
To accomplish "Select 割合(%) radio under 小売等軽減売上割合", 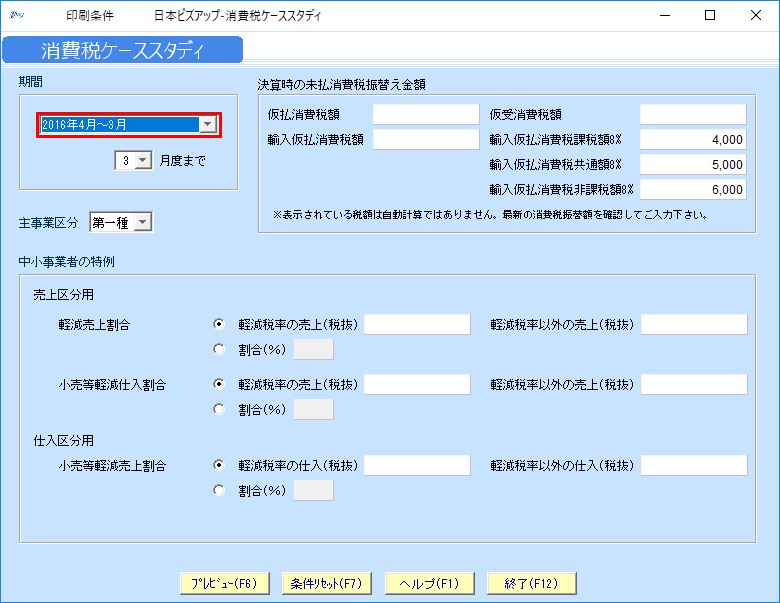I will (x=218, y=490).
